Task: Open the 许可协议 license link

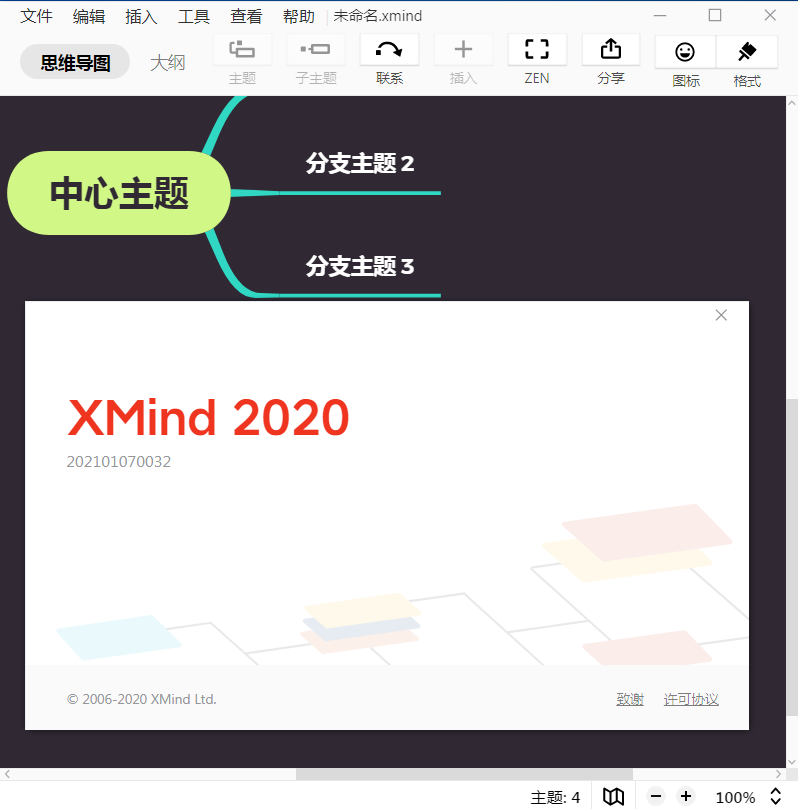Action: pyautogui.click(x=691, y=699)
